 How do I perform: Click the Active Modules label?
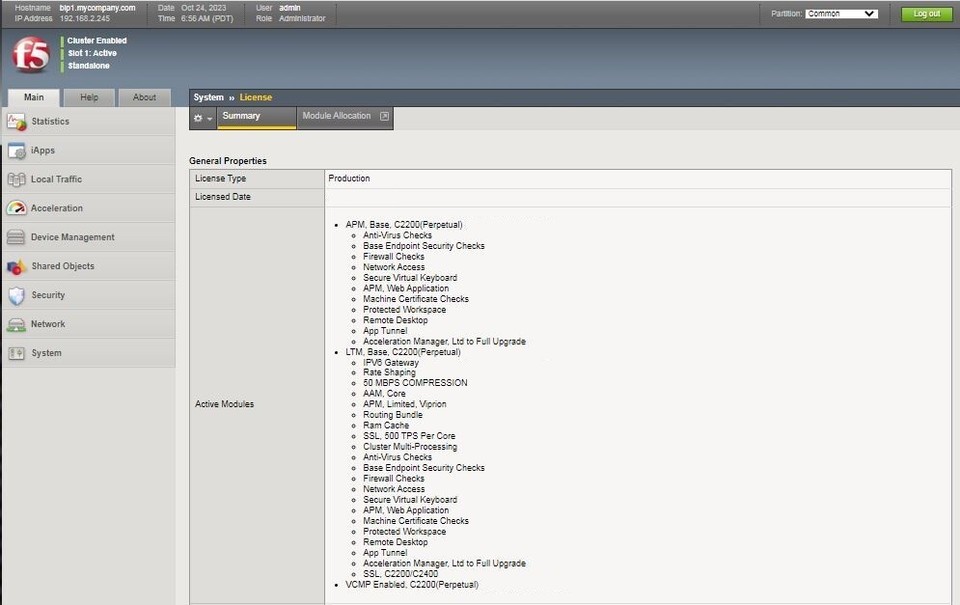click(x=224, y=404)
